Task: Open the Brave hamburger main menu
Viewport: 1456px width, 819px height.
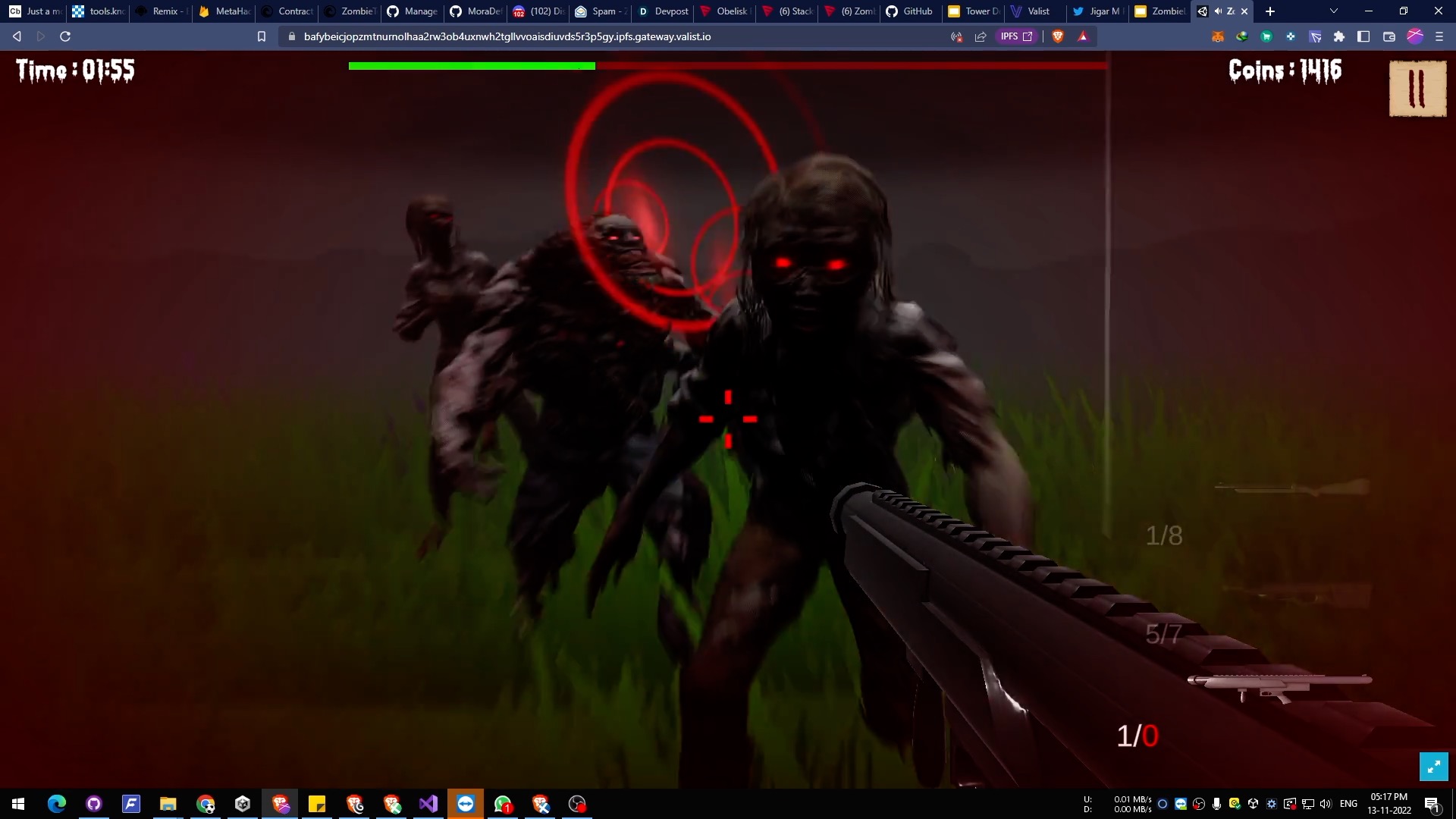Action: [x=1439, y=36]
